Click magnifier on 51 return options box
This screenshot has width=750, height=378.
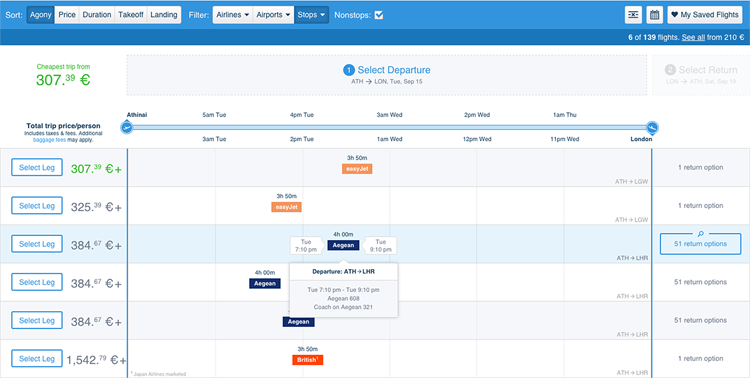(701, 234)
